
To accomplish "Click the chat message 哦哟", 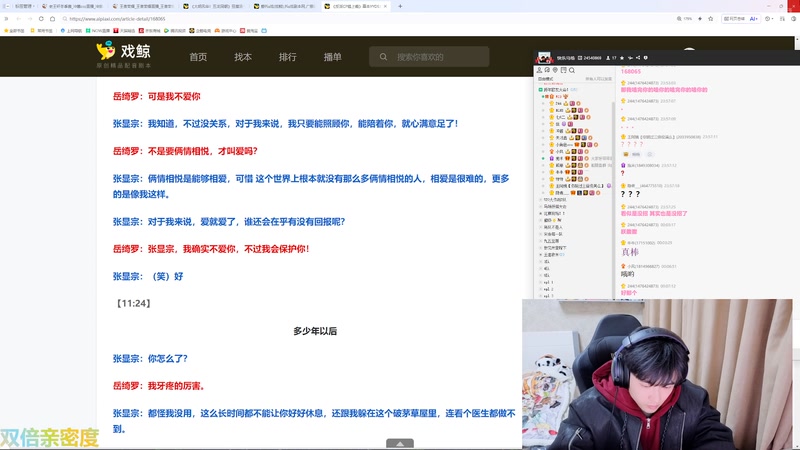I will tap(628, 274).
